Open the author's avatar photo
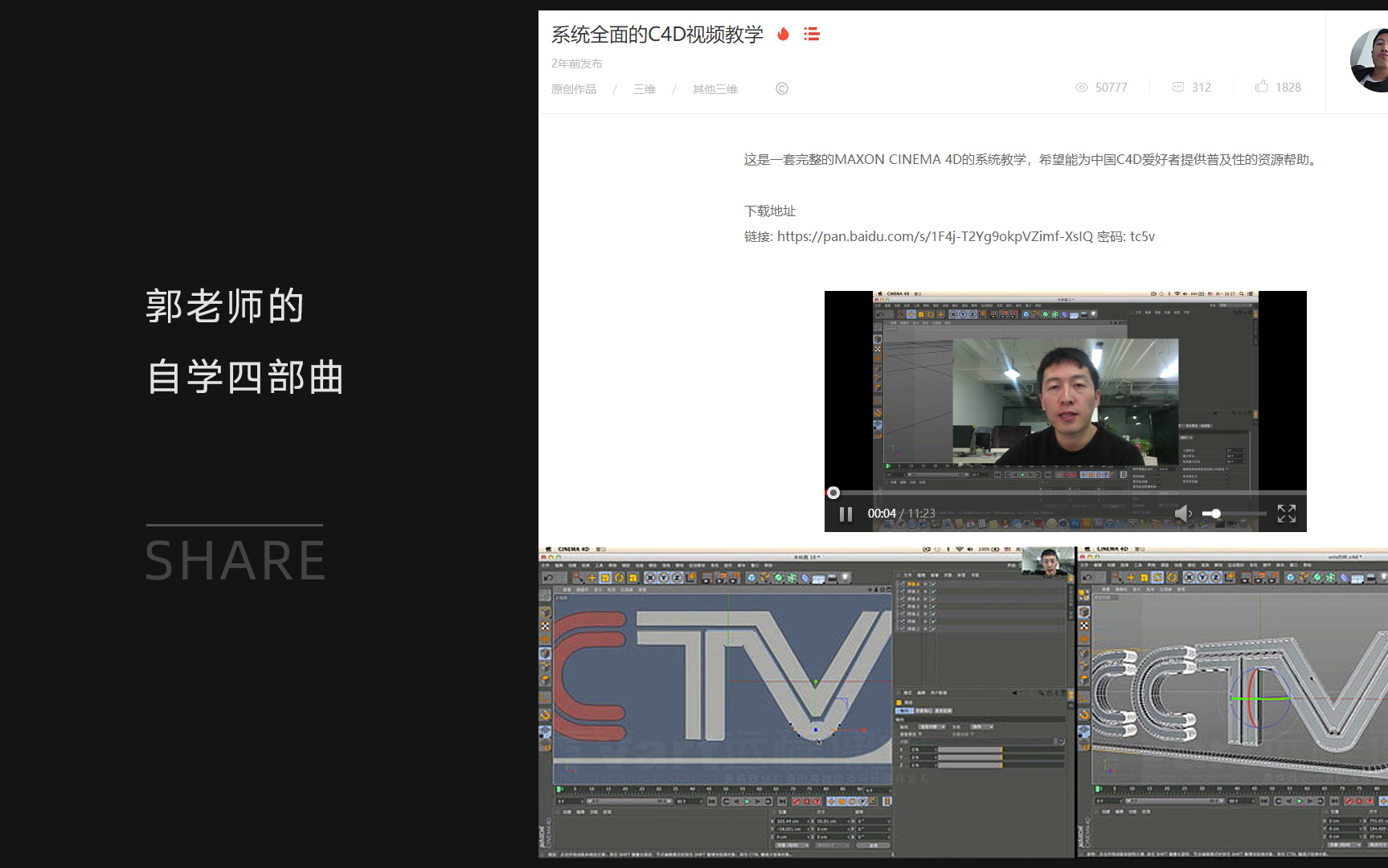1388x868 pixels. pyautogui.click(x=1370, y=60)
